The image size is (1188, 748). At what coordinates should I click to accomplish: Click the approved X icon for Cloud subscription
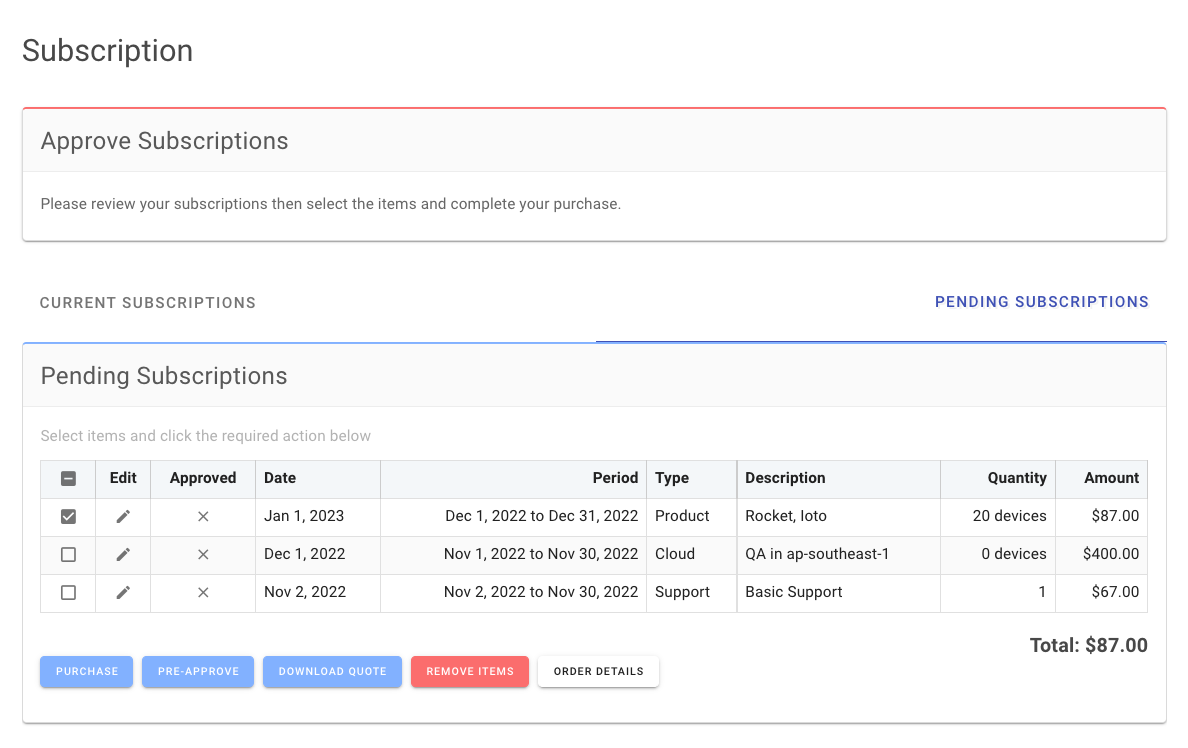click(203, 554)
